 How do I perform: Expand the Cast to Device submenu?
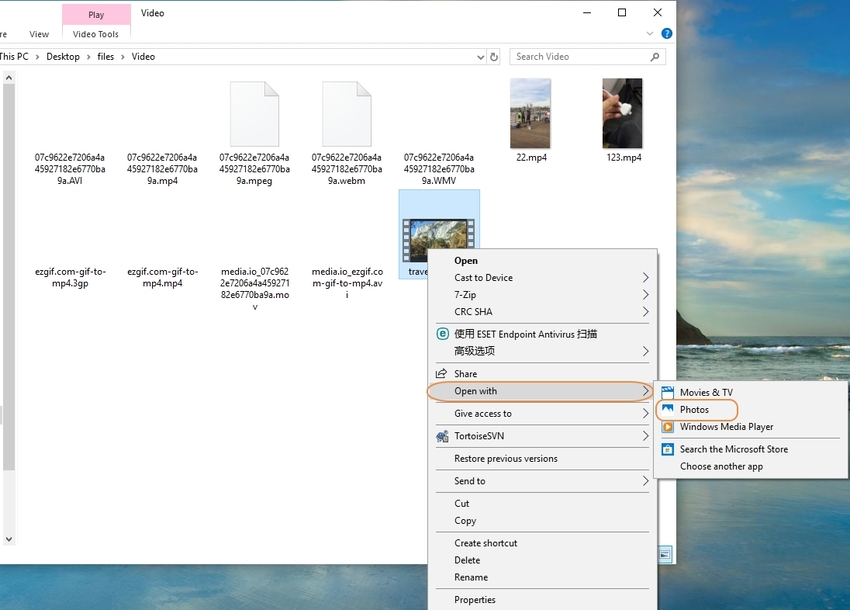click(645, 278)
